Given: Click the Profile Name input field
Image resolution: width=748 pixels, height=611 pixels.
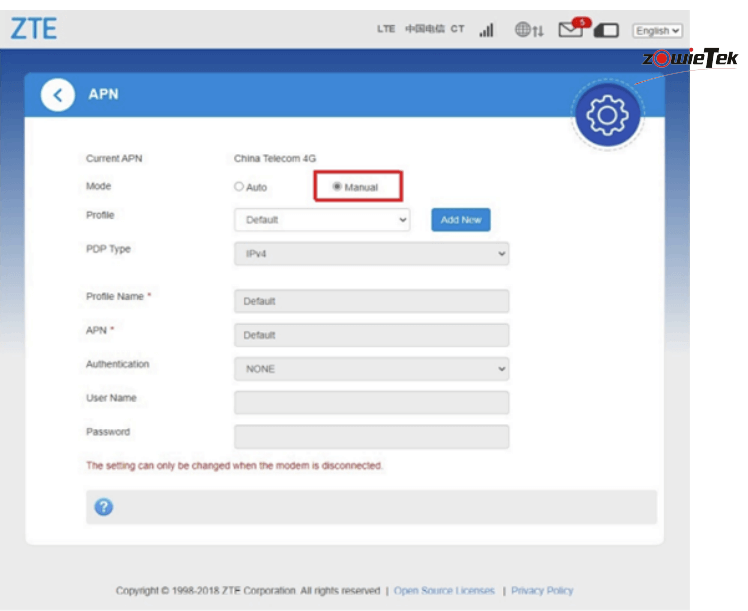Looking at the screenshot, I should (x=371, y=301).
